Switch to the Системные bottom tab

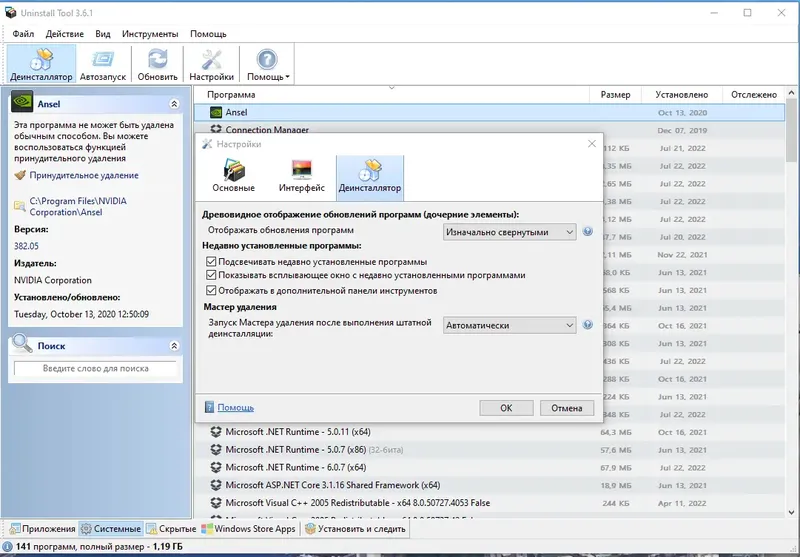111,529
